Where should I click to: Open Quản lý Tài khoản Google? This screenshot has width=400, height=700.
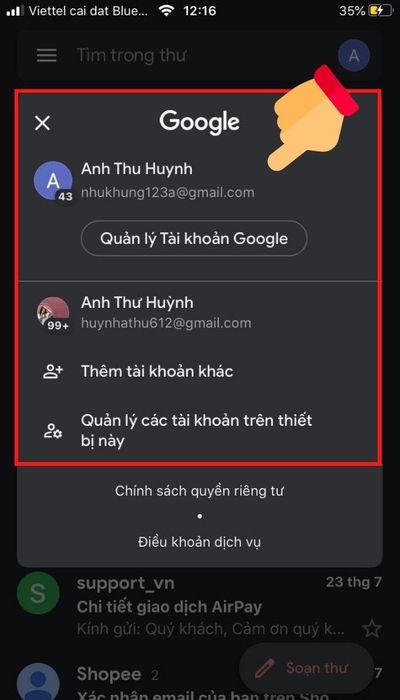[x=194, y=238]
